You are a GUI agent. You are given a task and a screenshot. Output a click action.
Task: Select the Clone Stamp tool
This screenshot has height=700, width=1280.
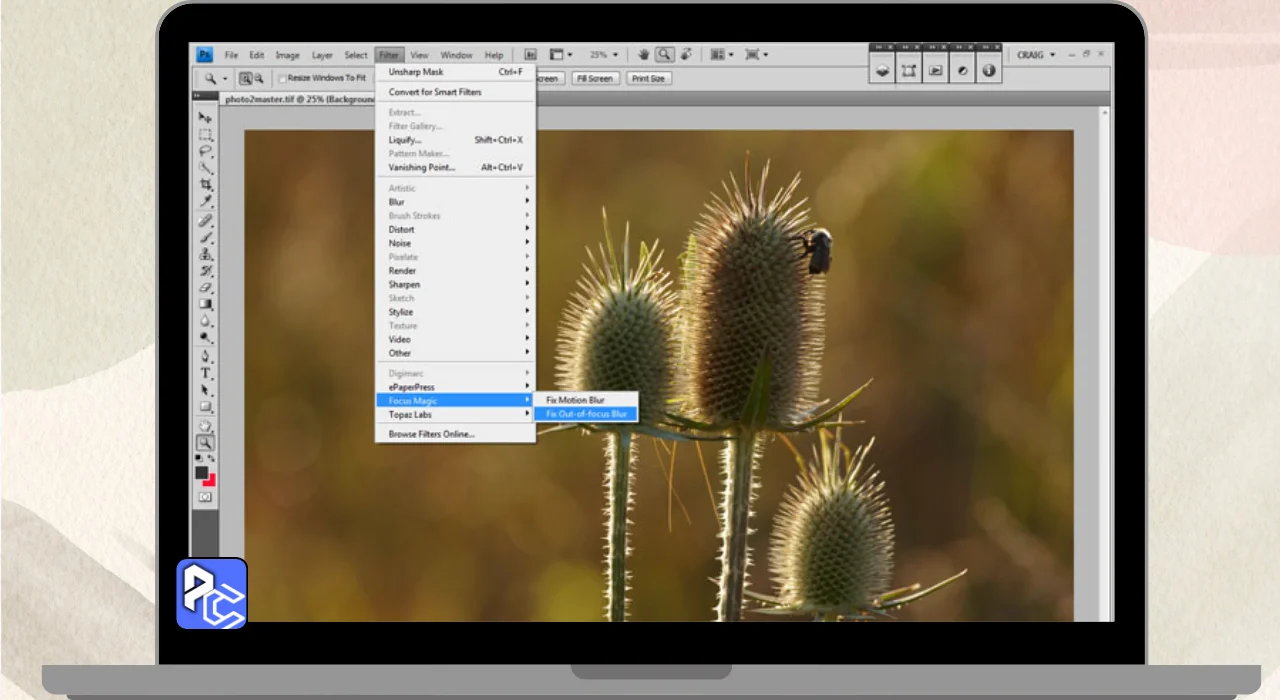(x=206, y=253)
